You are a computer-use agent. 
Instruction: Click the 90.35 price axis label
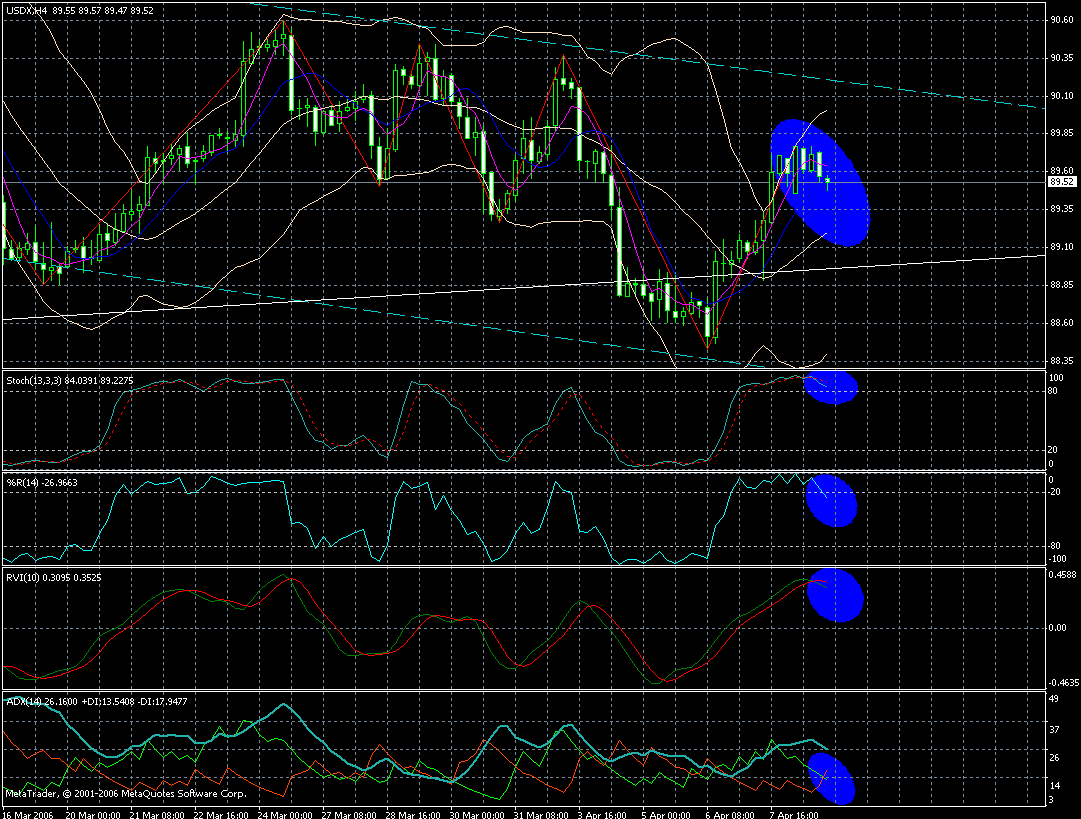click(x=1062, y=58)
